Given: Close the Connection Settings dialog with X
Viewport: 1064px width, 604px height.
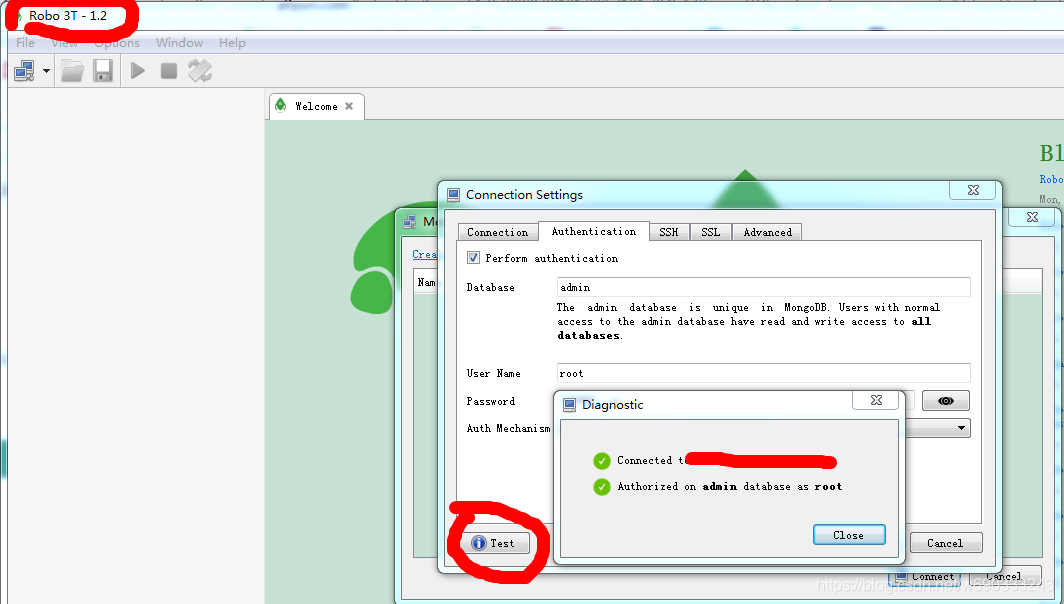Looking at the screenshot, I should (x=973, y=190).
